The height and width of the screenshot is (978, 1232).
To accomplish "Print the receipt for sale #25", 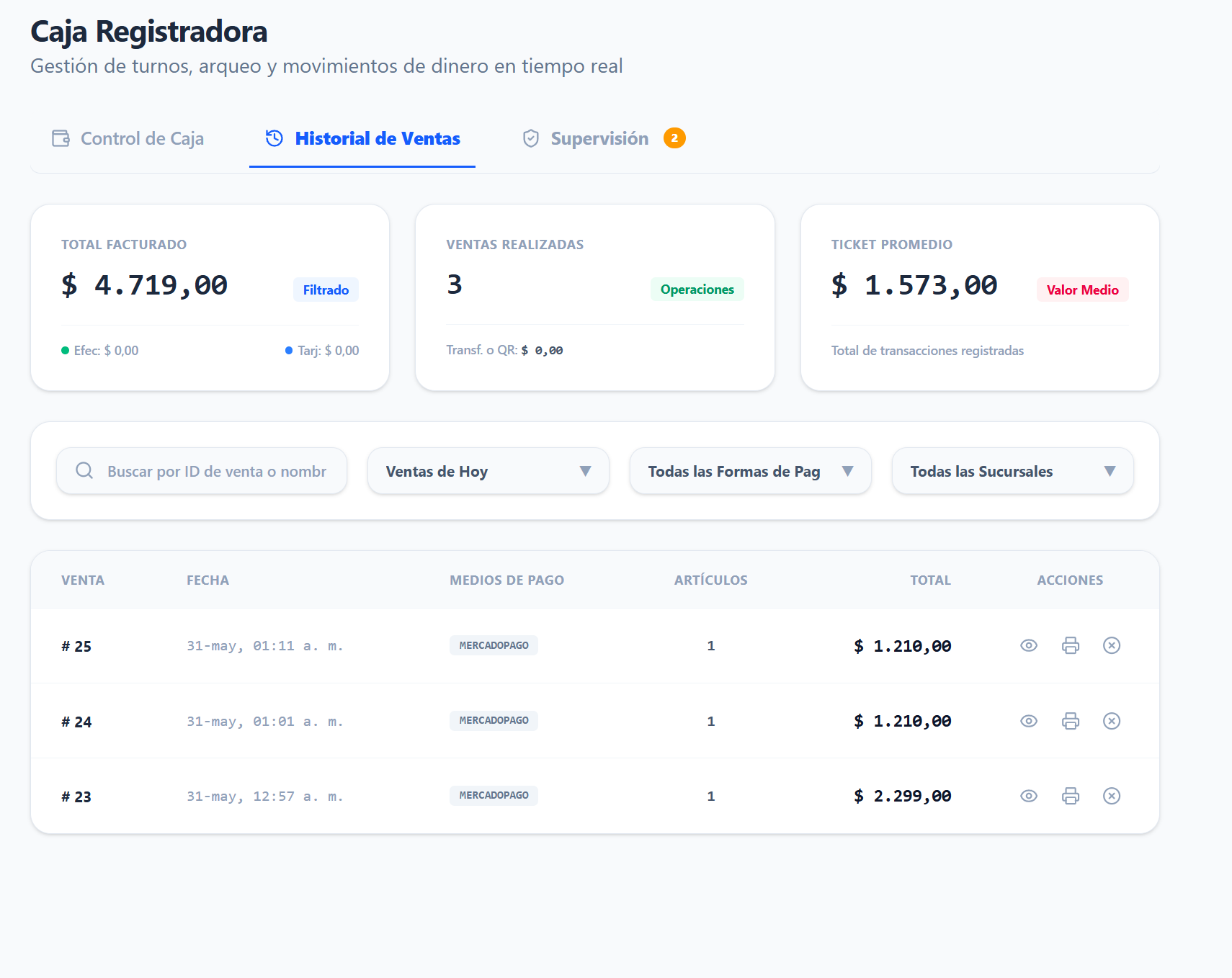I will click(1071, 645).
